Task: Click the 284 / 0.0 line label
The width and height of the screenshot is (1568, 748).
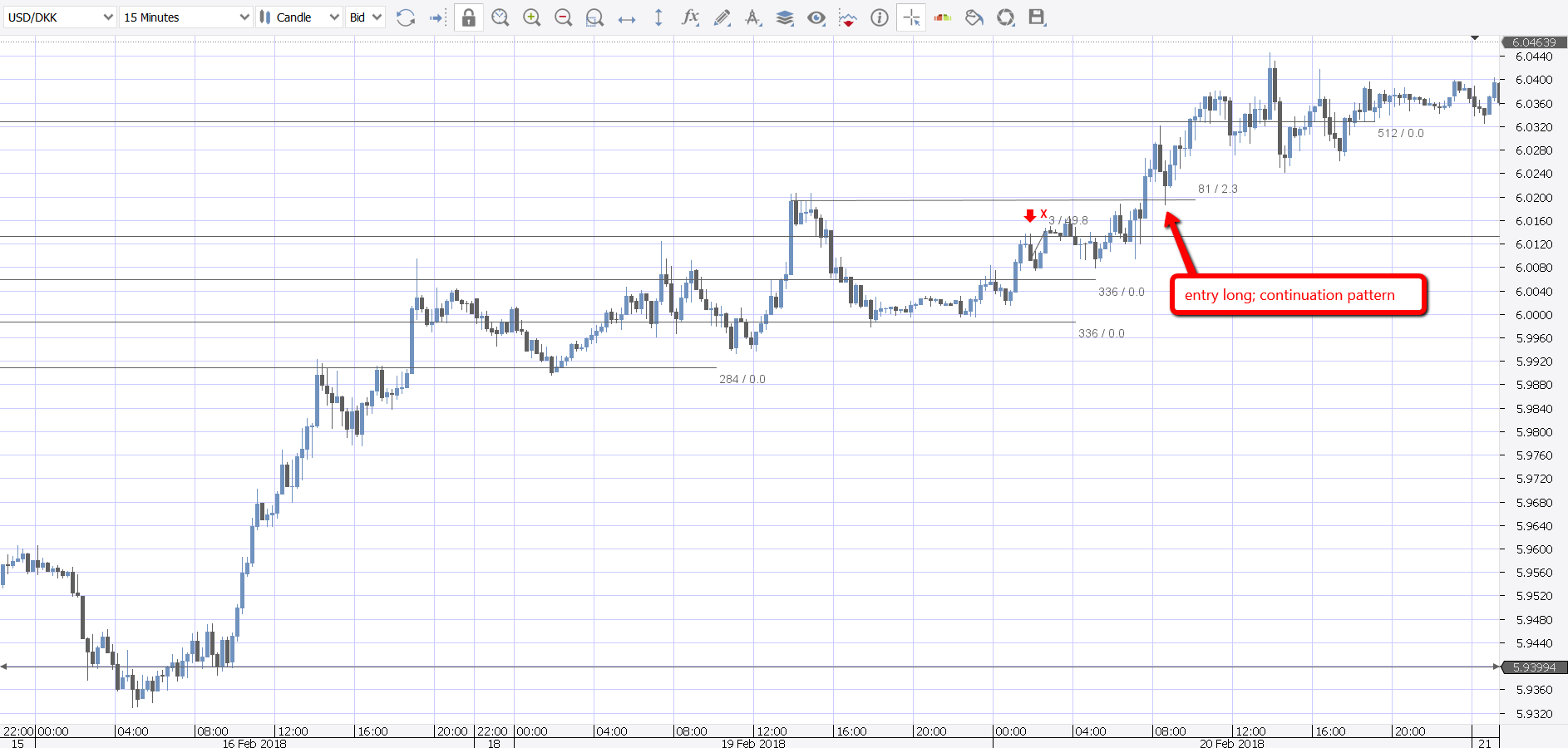Action: tap(742, 379)
